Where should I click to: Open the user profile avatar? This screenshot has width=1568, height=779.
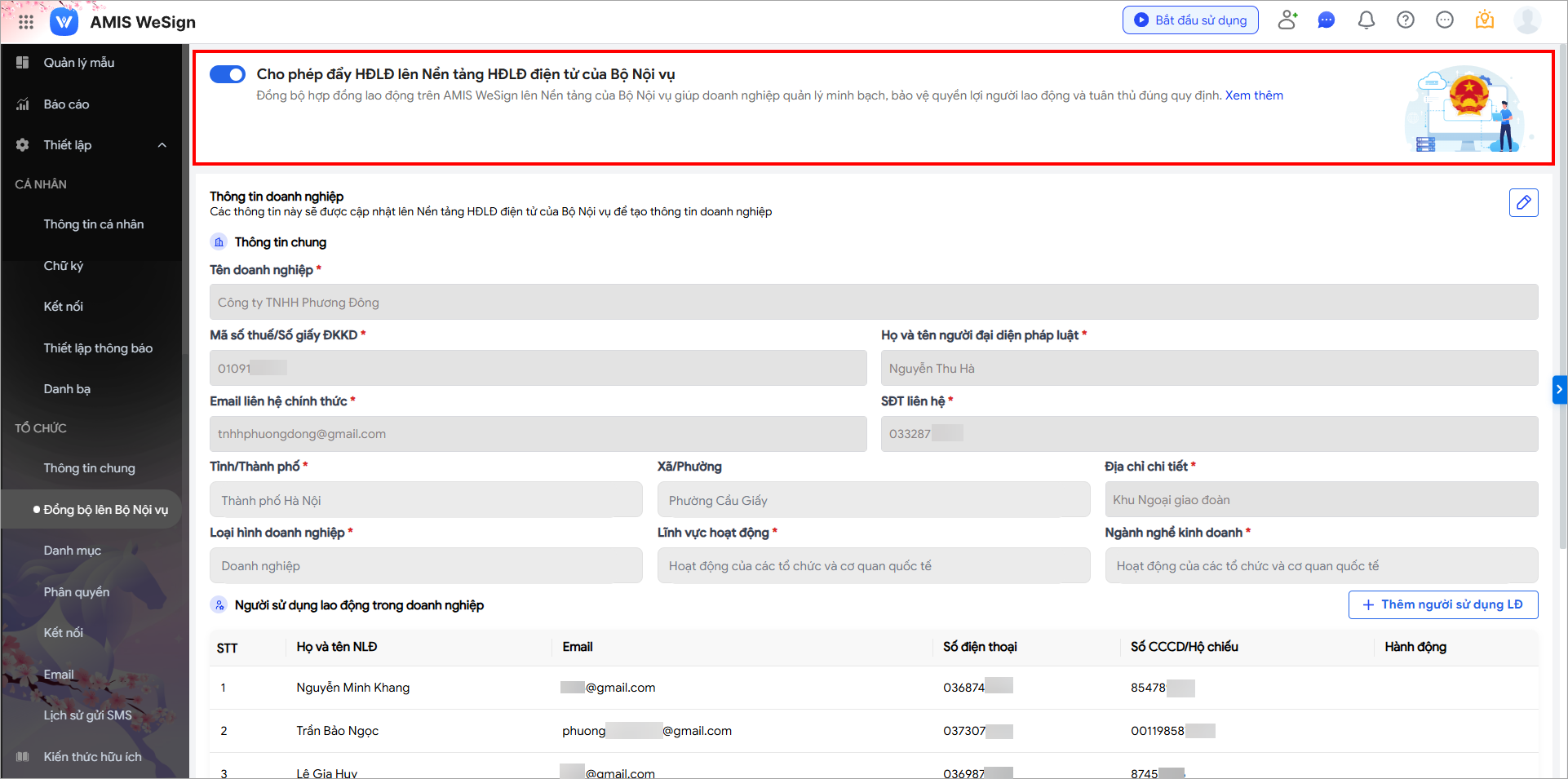click(x=1526, y=20)
